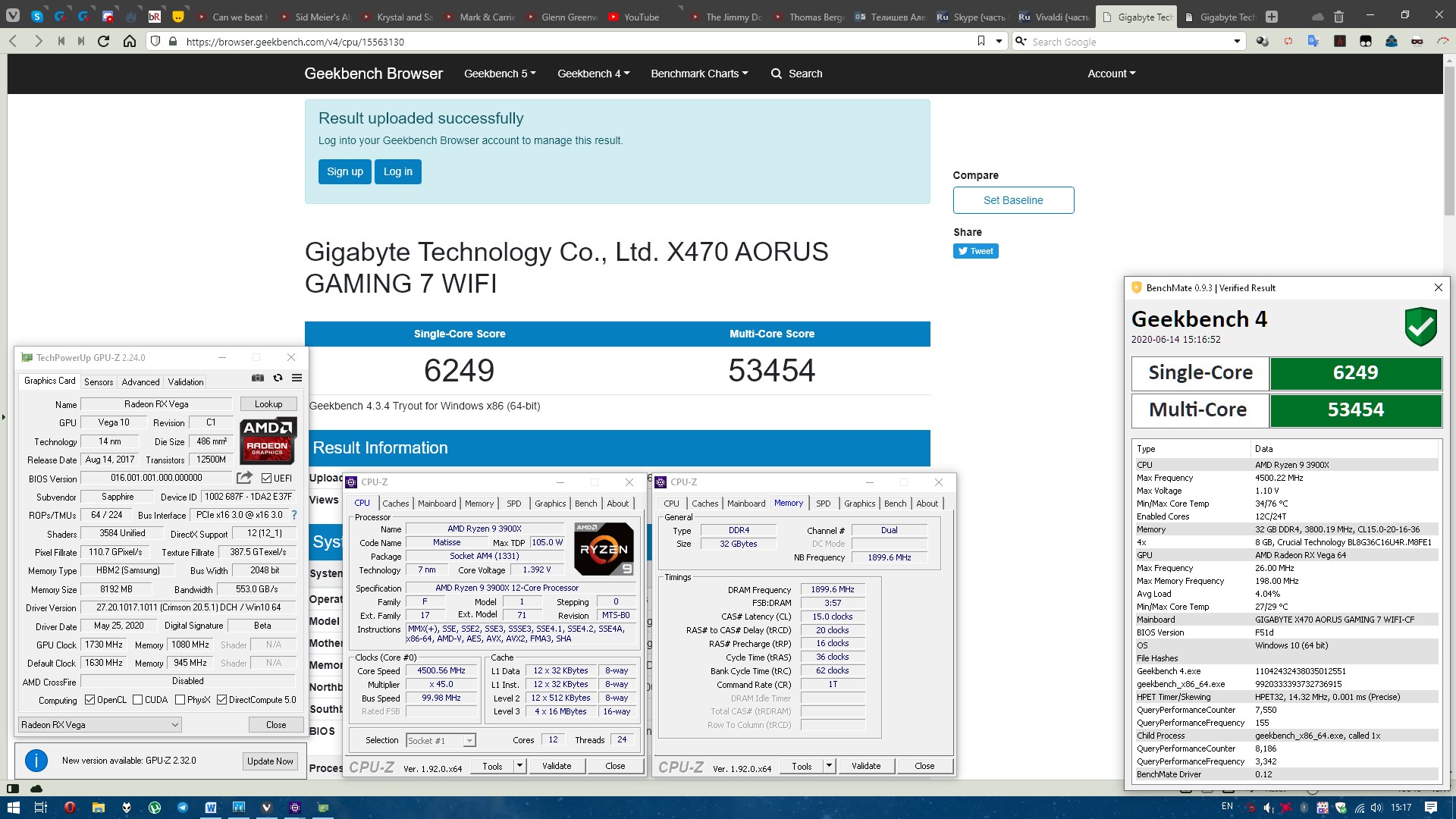Switch to the Sensors tab in GPU-Z
Screen dimensions: 1456x819
tap(99, 382)
